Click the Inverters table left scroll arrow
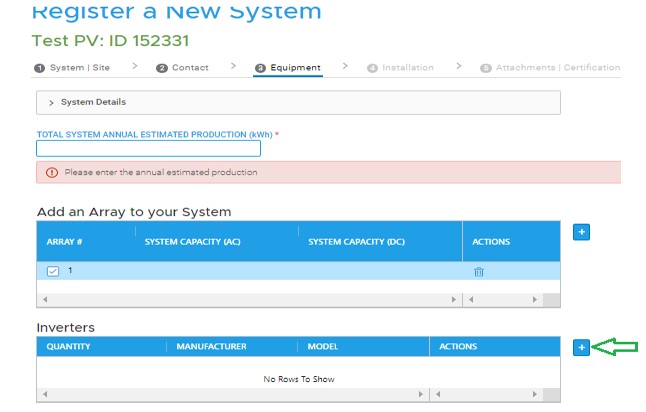Screen dimensions: 646x412 (x=43, y=397)
